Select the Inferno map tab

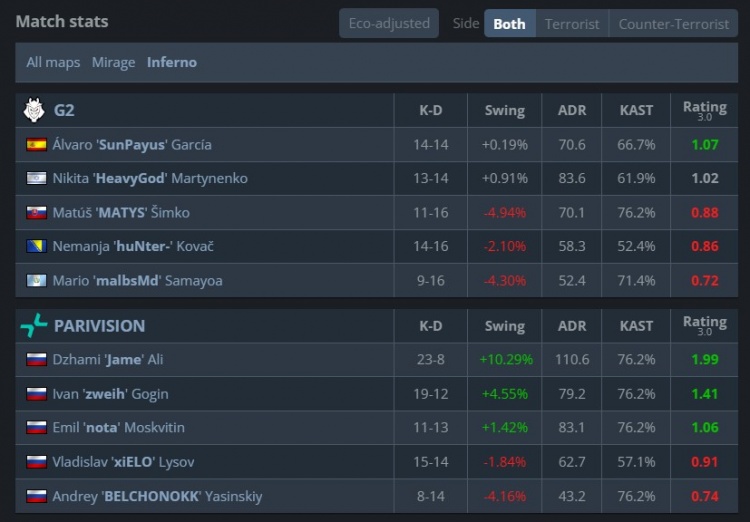point(172,62)
